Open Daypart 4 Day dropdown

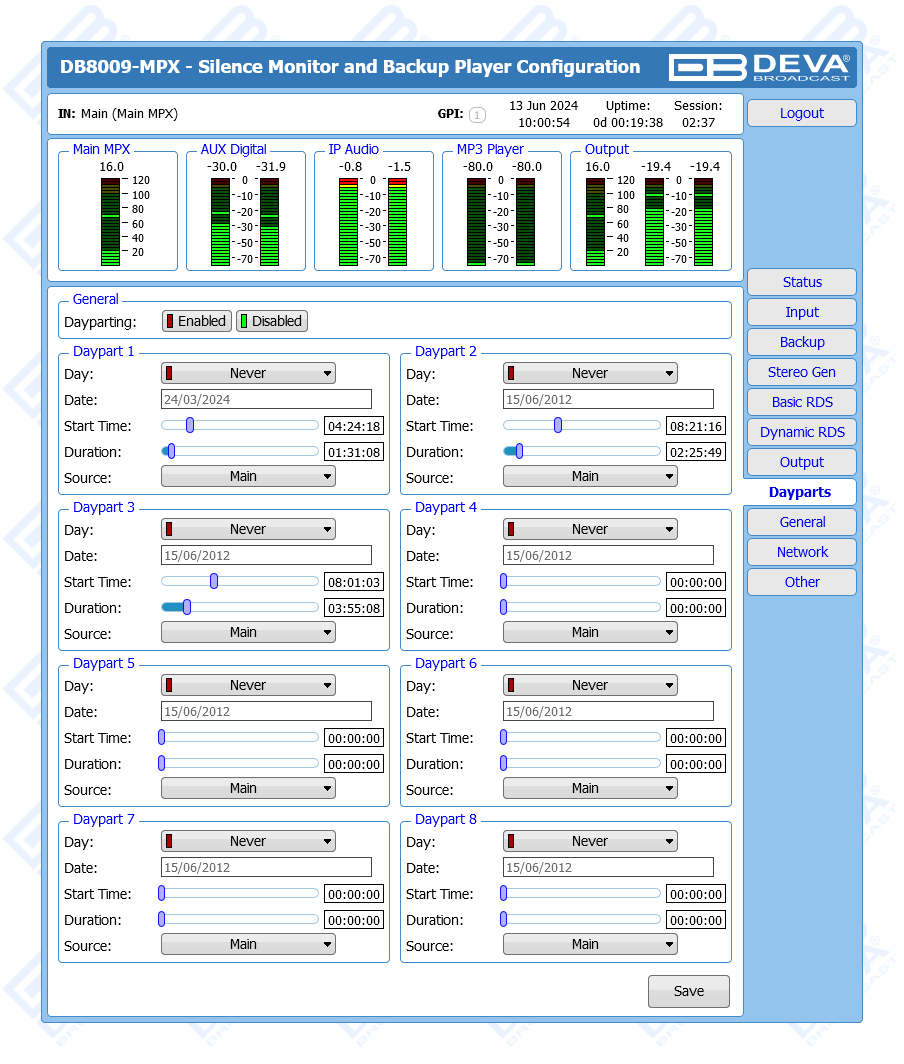589,529
